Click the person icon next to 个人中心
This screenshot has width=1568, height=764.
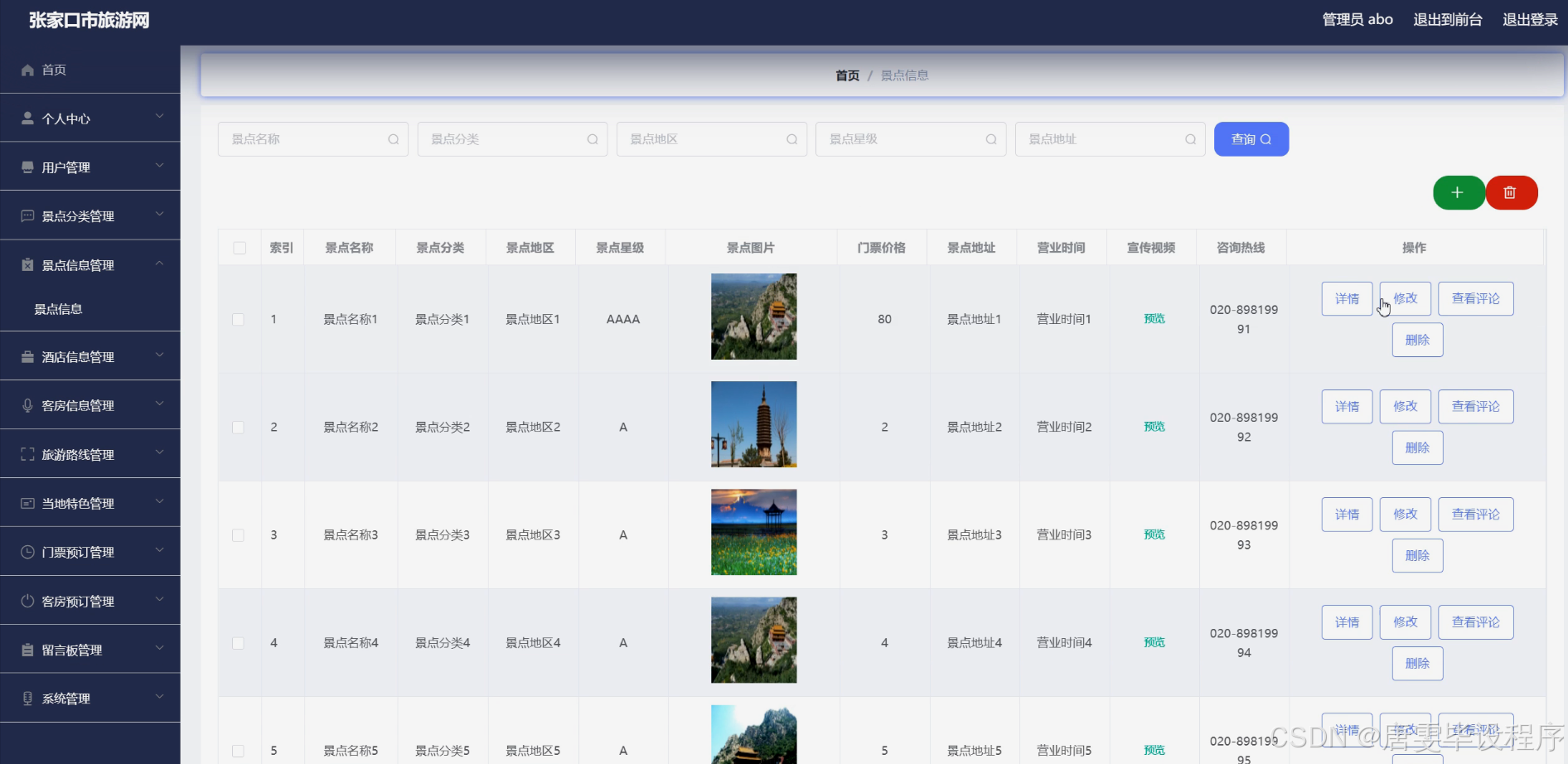(27, 118)
